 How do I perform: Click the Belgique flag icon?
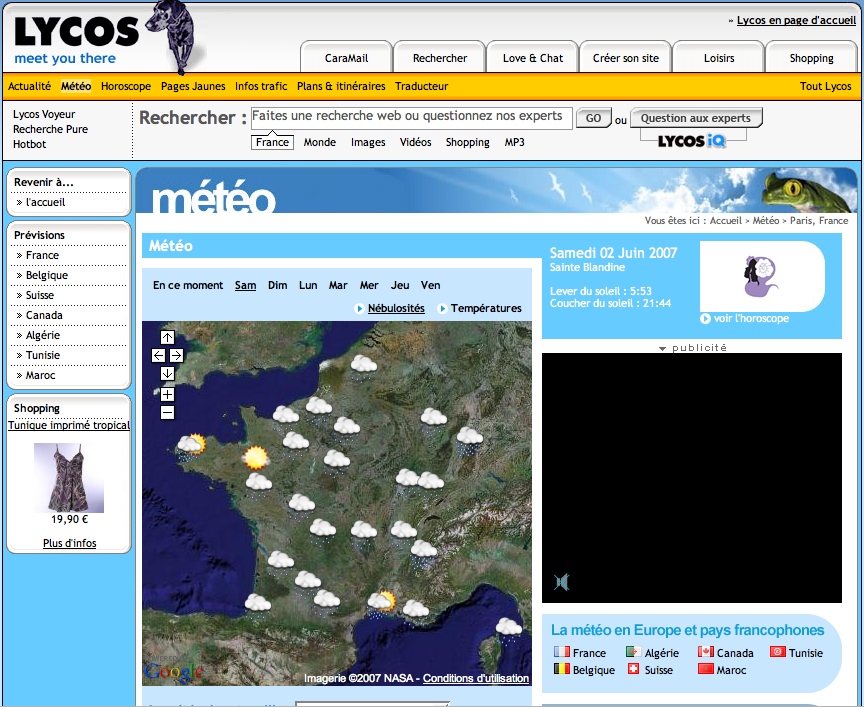(x=561, y=669)
